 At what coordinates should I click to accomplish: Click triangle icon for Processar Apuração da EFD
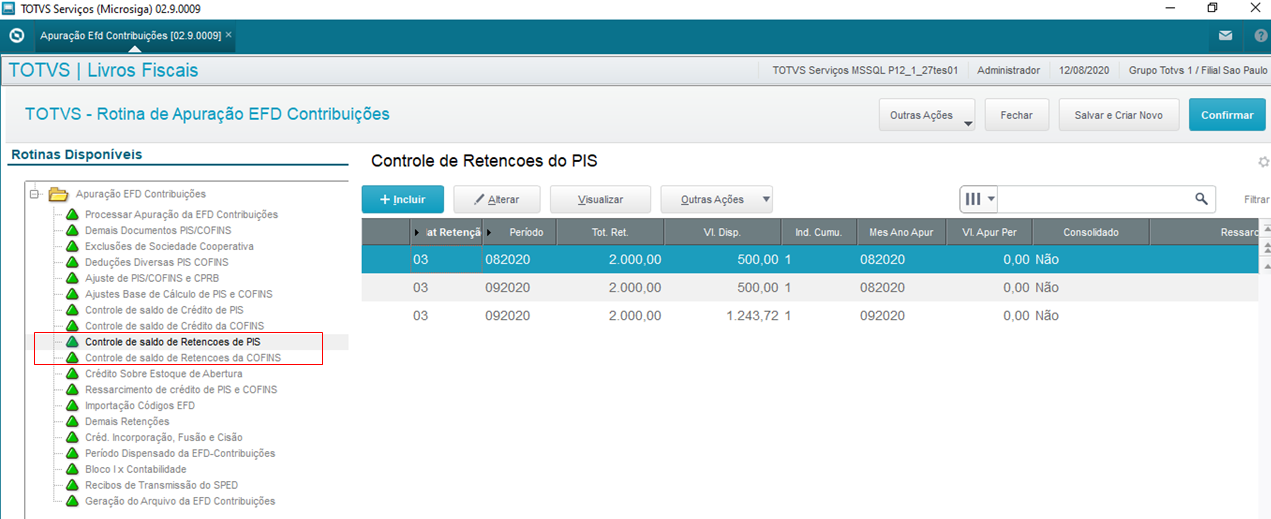72,214
